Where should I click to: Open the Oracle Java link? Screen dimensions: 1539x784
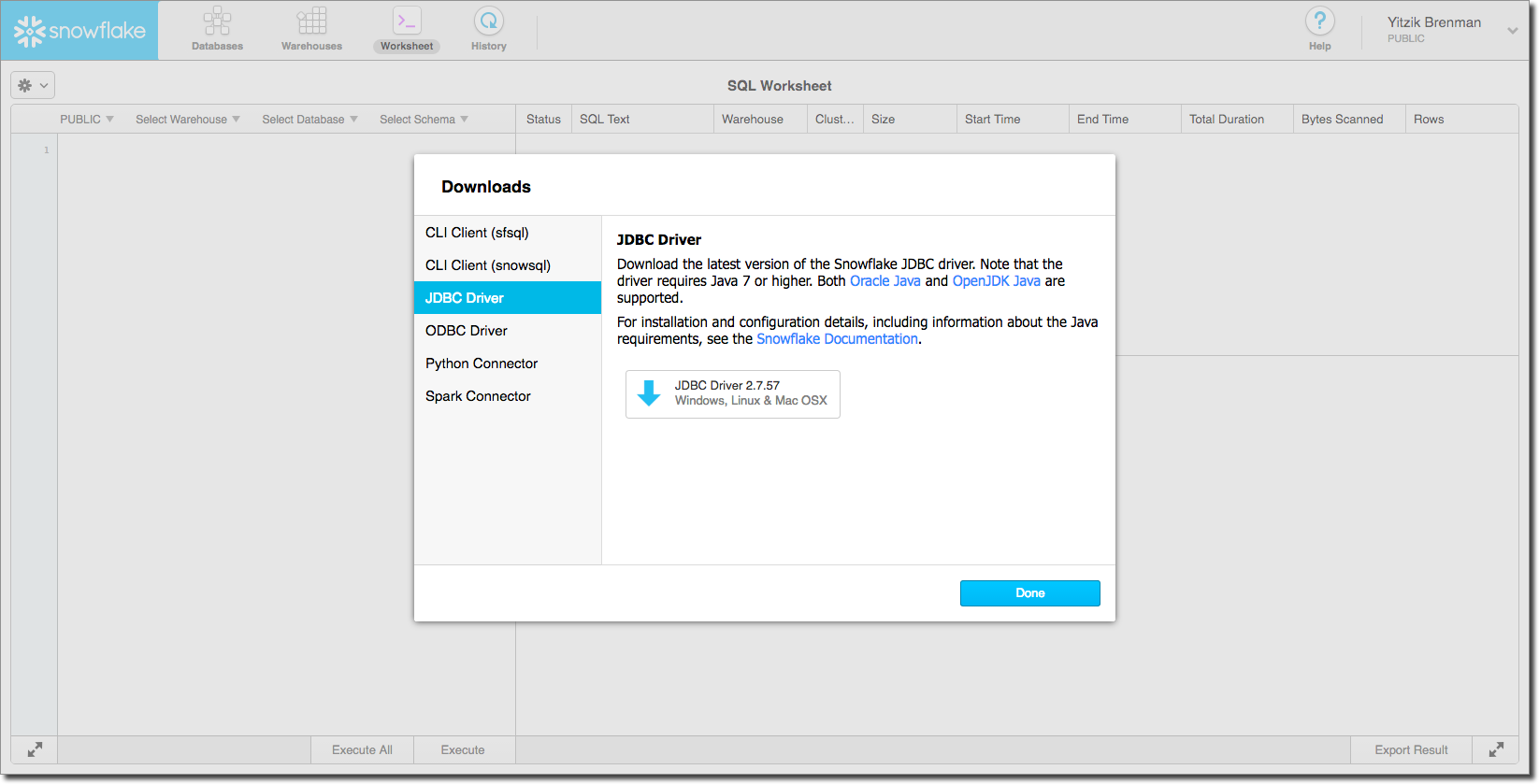pos(885,281)
